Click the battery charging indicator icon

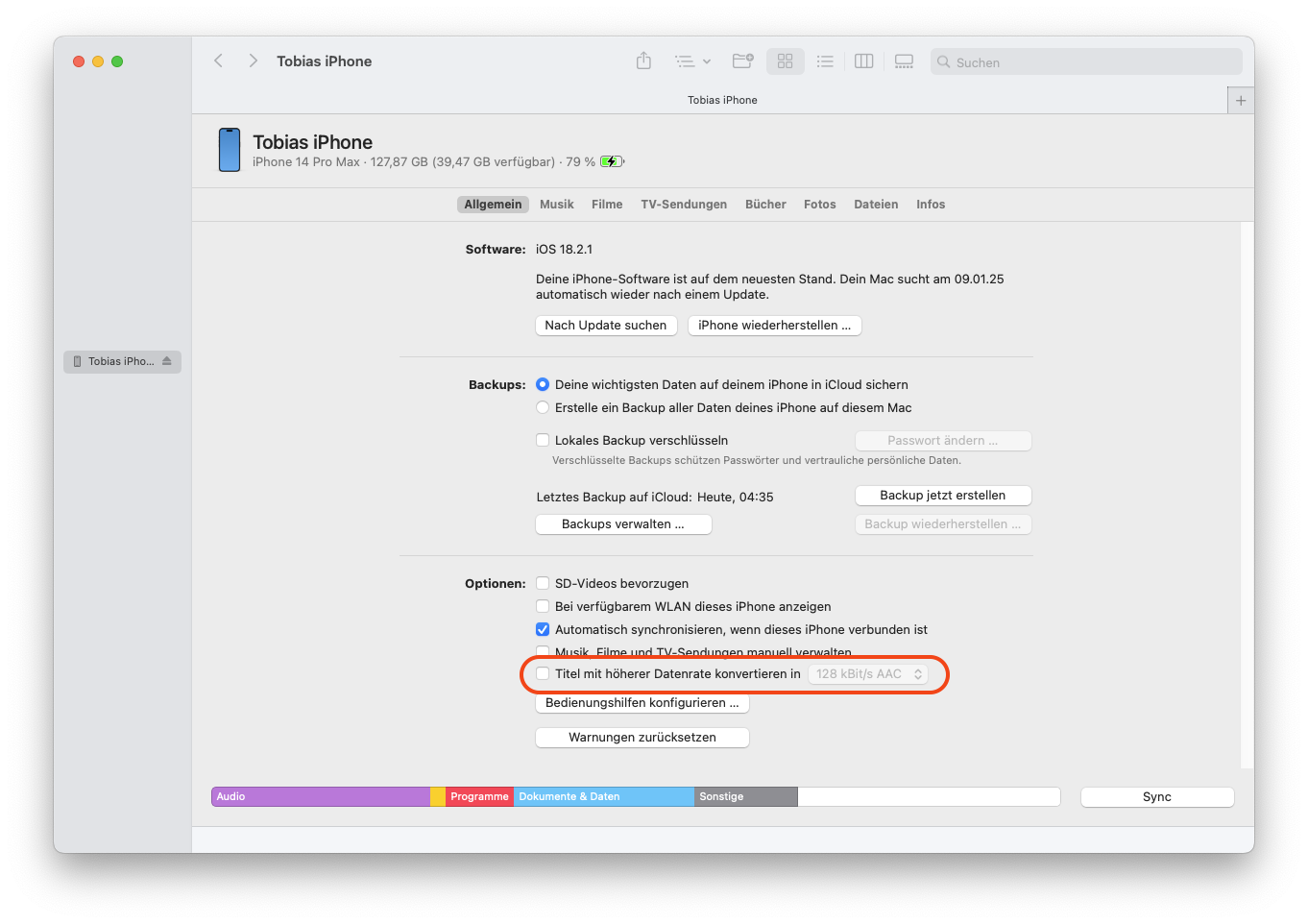pyautogui.click(x=612, y=161)
